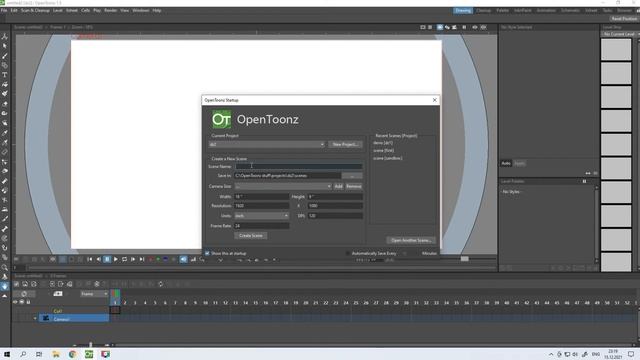The width and height of the screenshot is (640, 360).
Task: Expand the Camera row arrow
Action: (35, 319)
